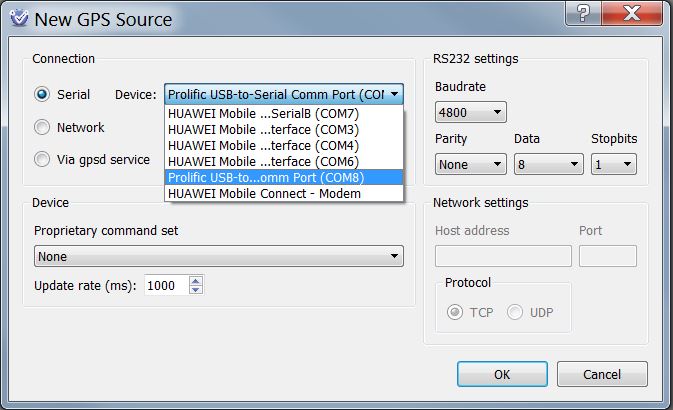Increase the update rate with up arrow

(195, 281)
